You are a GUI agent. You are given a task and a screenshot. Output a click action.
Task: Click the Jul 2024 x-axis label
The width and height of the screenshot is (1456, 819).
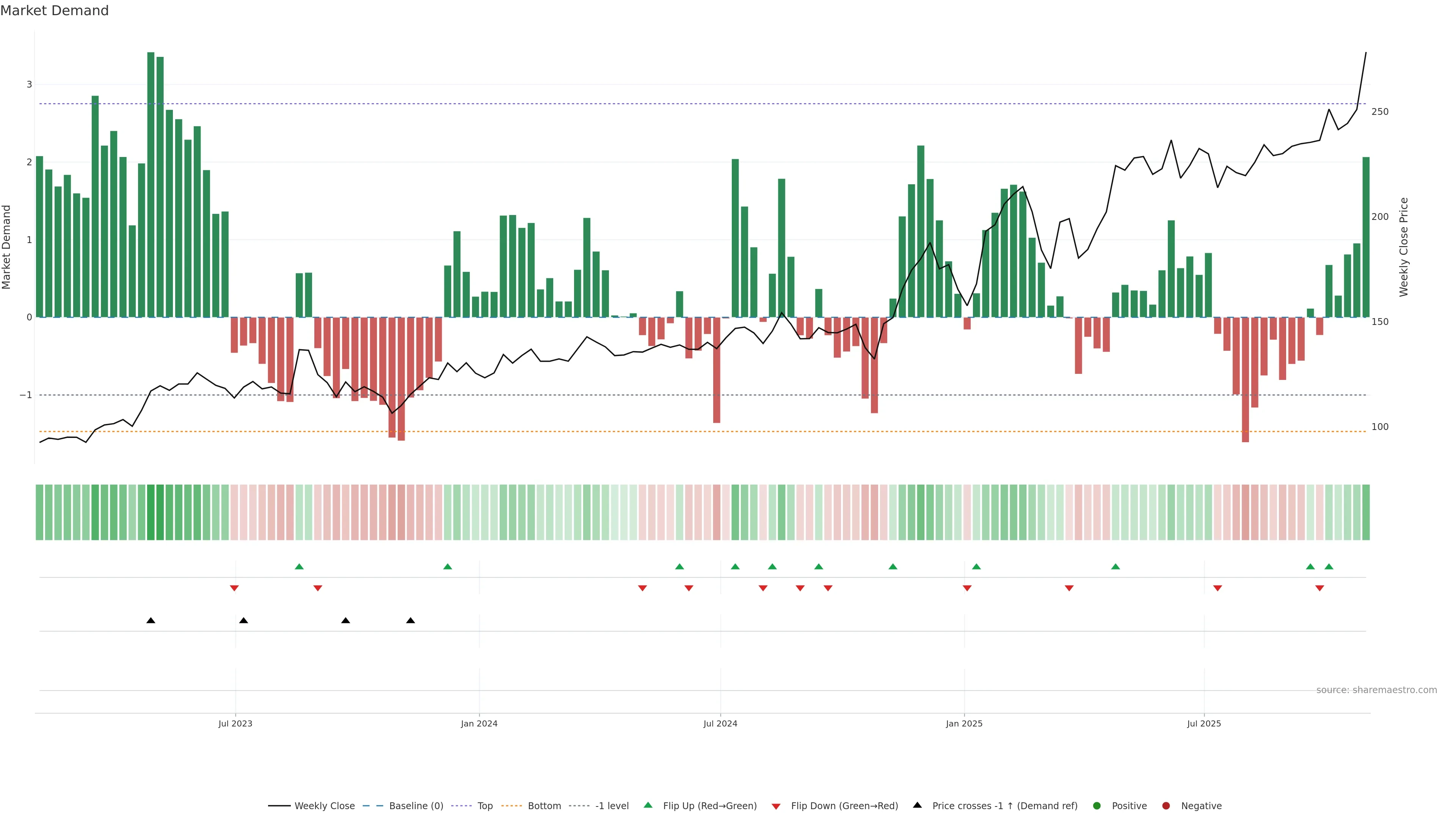tap(720, 724)
